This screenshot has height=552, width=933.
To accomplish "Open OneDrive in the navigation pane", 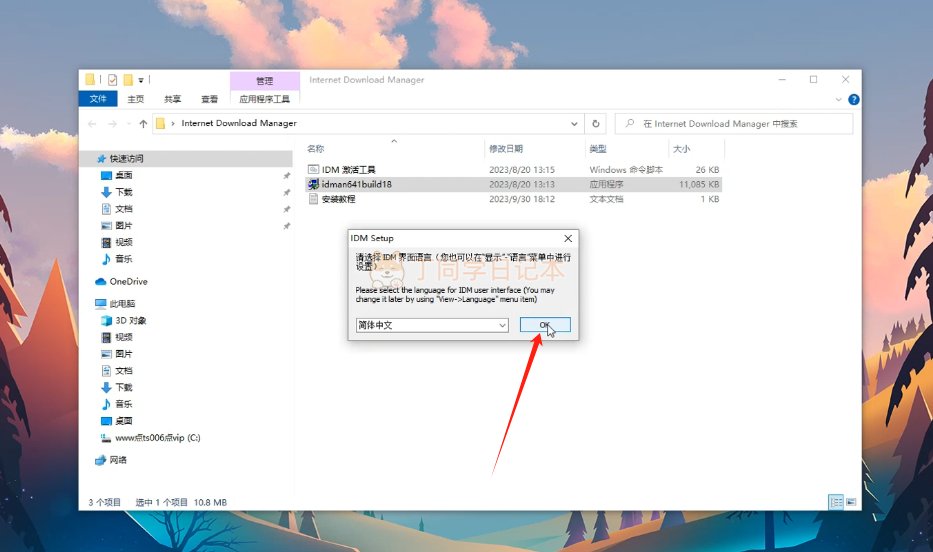I will 128,282.
